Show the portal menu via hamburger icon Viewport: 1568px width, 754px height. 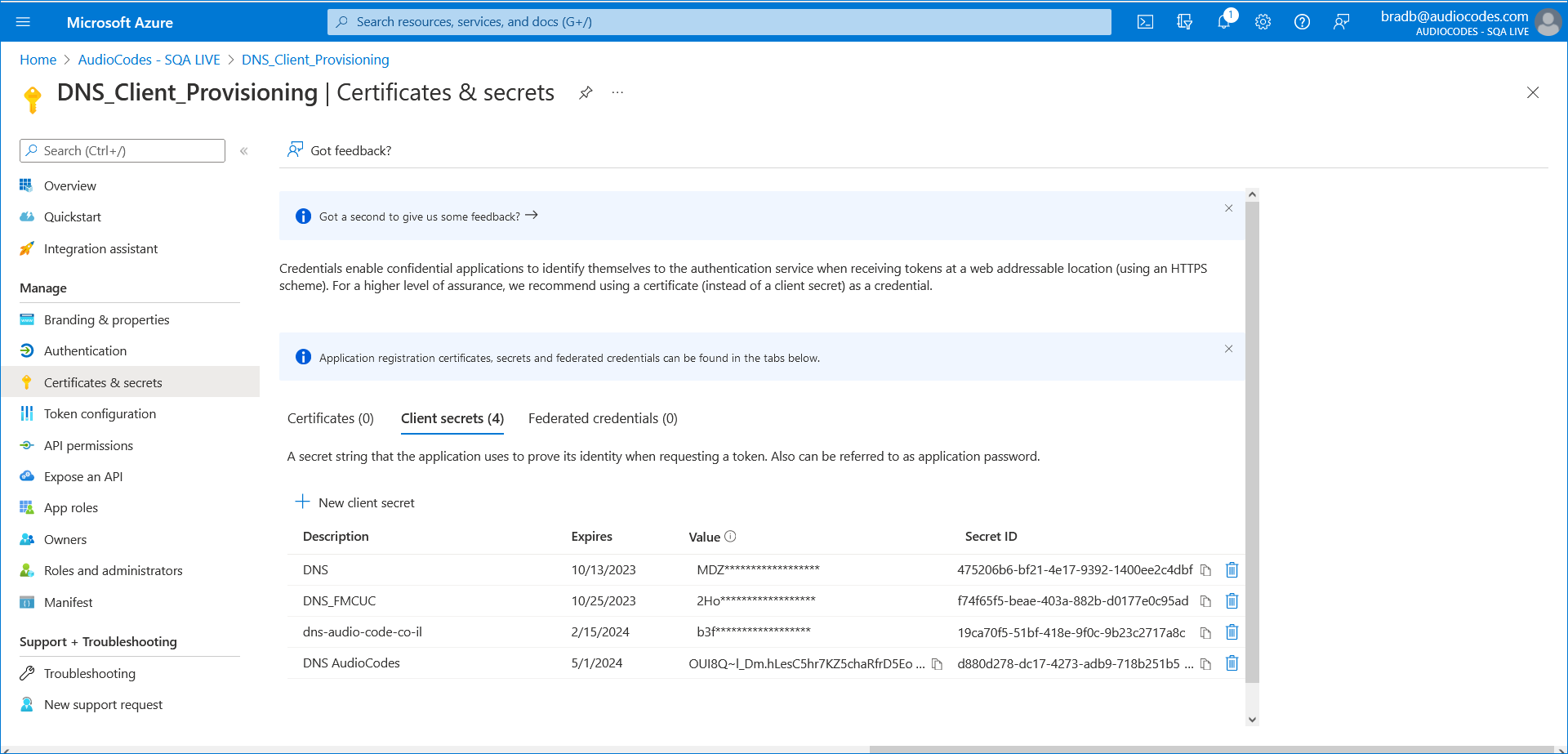tap(23, 22)
